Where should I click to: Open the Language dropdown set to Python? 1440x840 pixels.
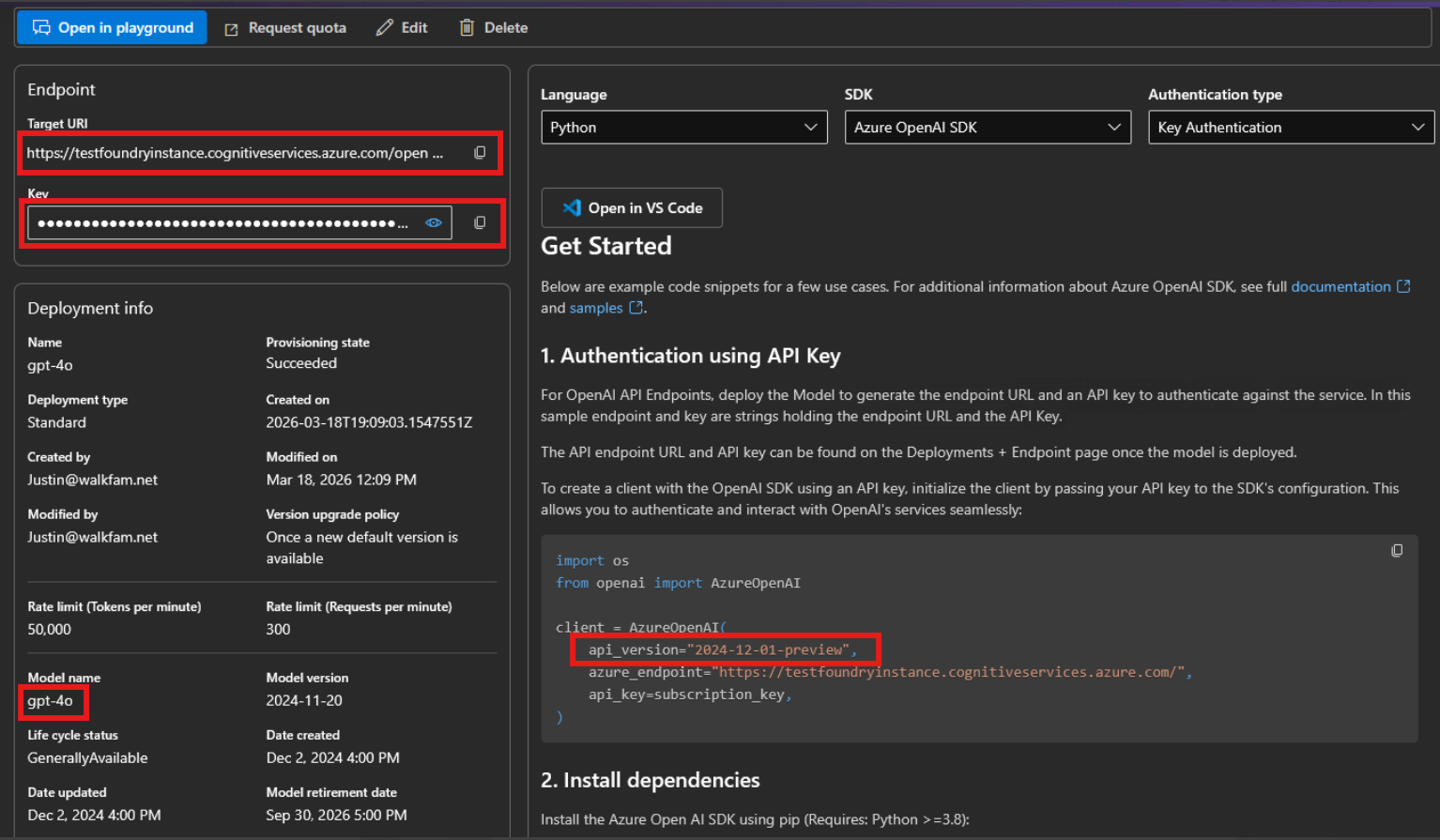pyautogui.click(x=684, y=128)
